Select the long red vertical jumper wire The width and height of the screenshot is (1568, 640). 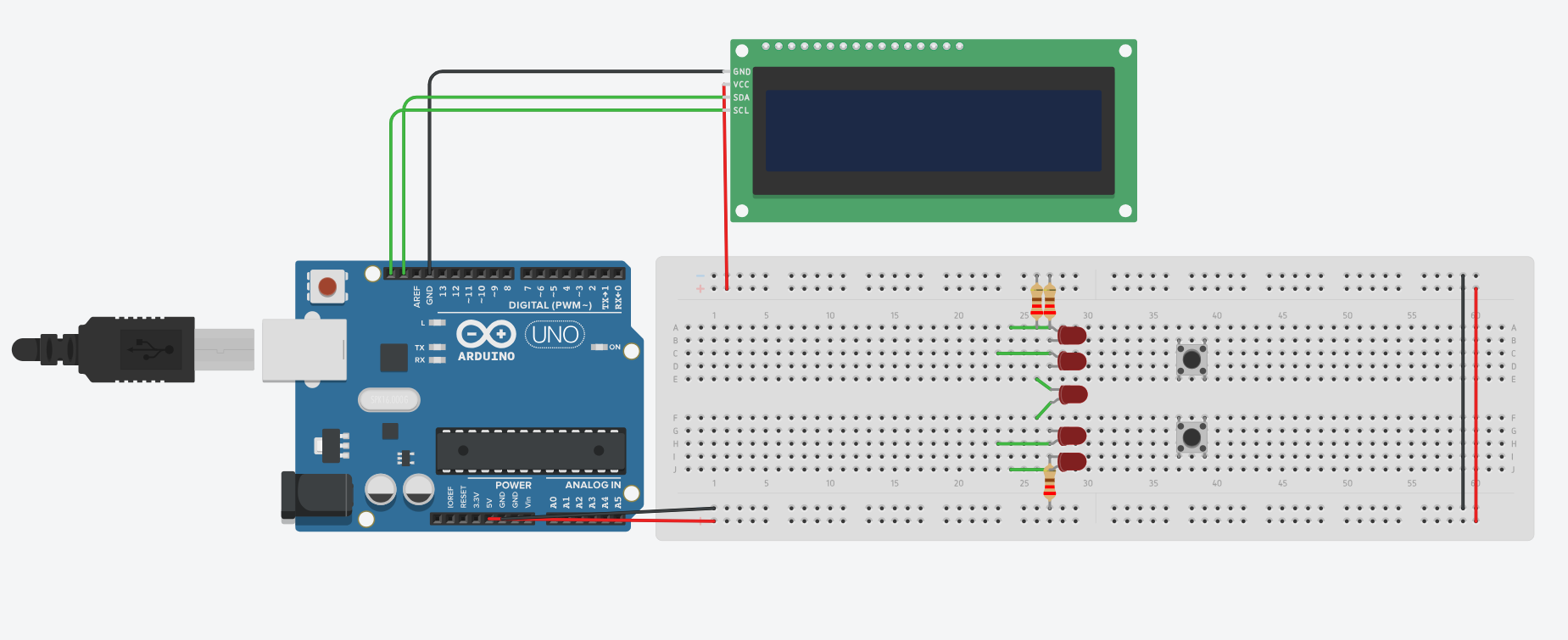[1476, 404]
